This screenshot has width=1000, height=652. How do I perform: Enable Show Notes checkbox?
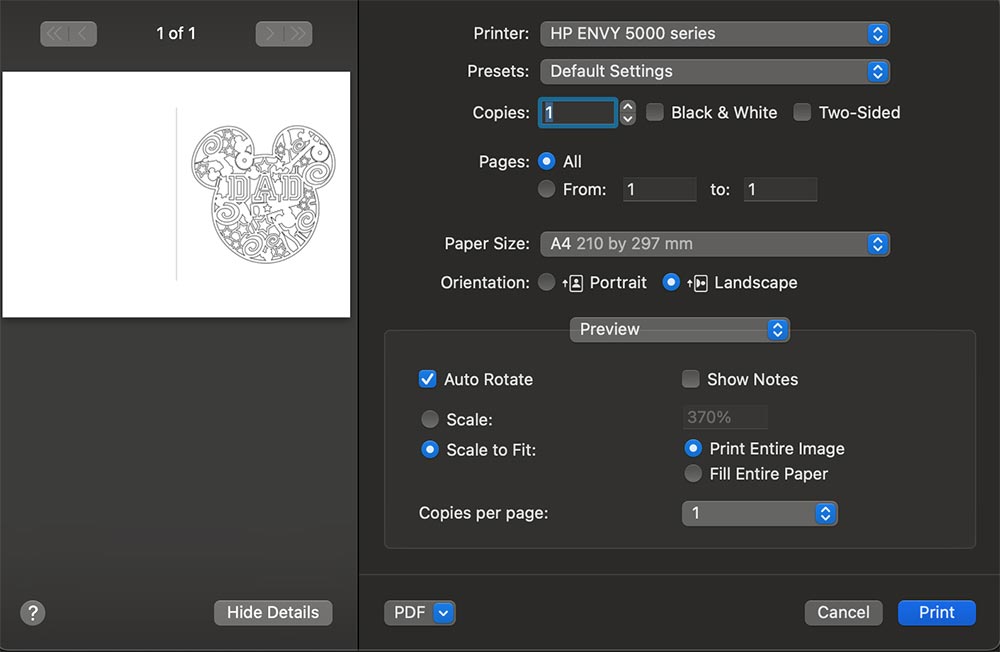pos(691,379)
